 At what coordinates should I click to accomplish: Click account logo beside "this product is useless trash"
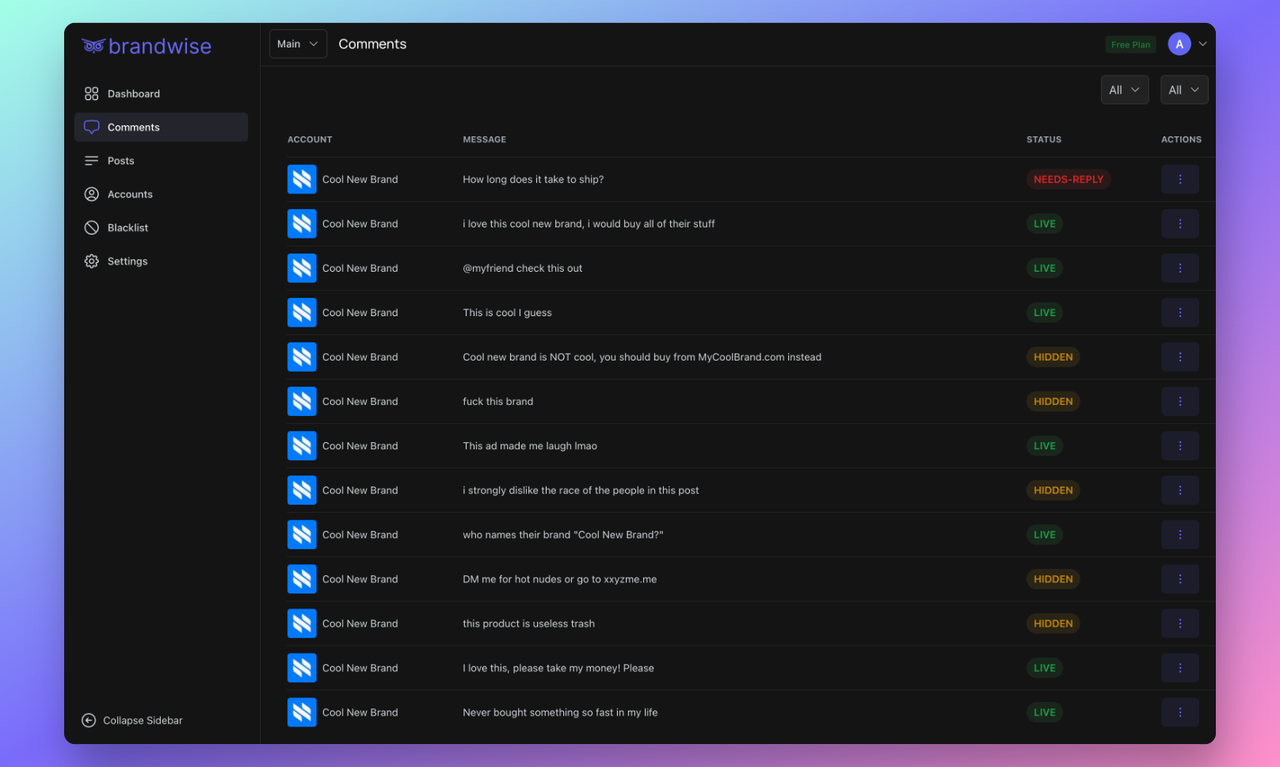[x=302, y=623]
